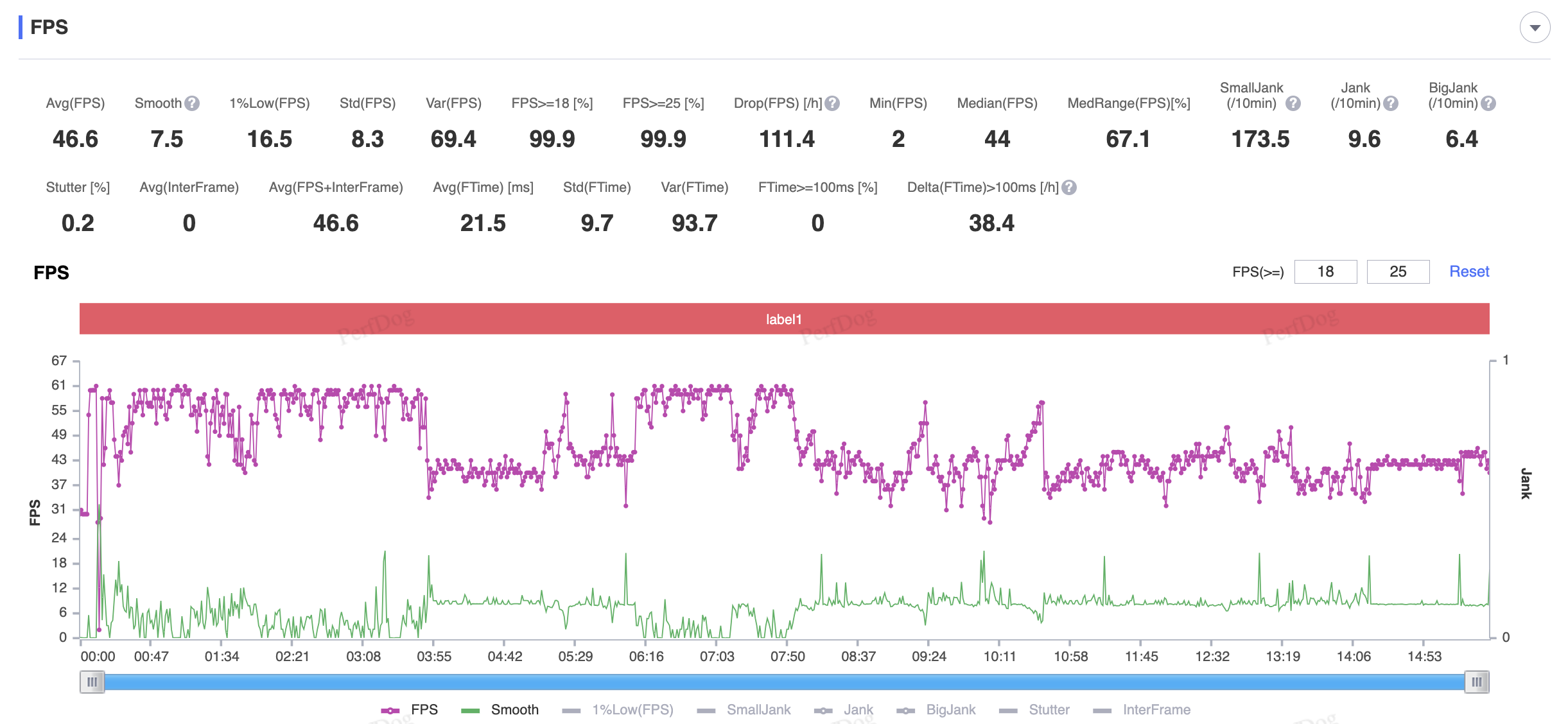
Task: Click FPS threshold field showing 18
Action: [x=1325, y=271]
